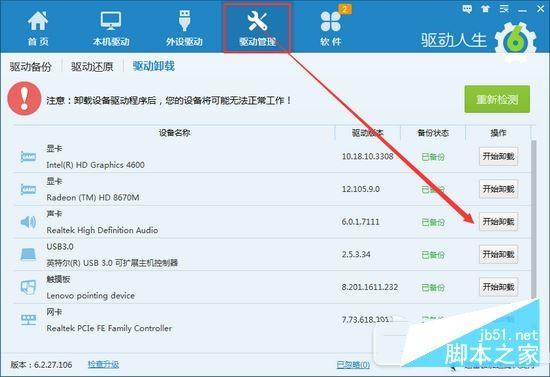Screen dimensions: 550x377
Task: Click the green 重新检测 button
Action: 497,99
